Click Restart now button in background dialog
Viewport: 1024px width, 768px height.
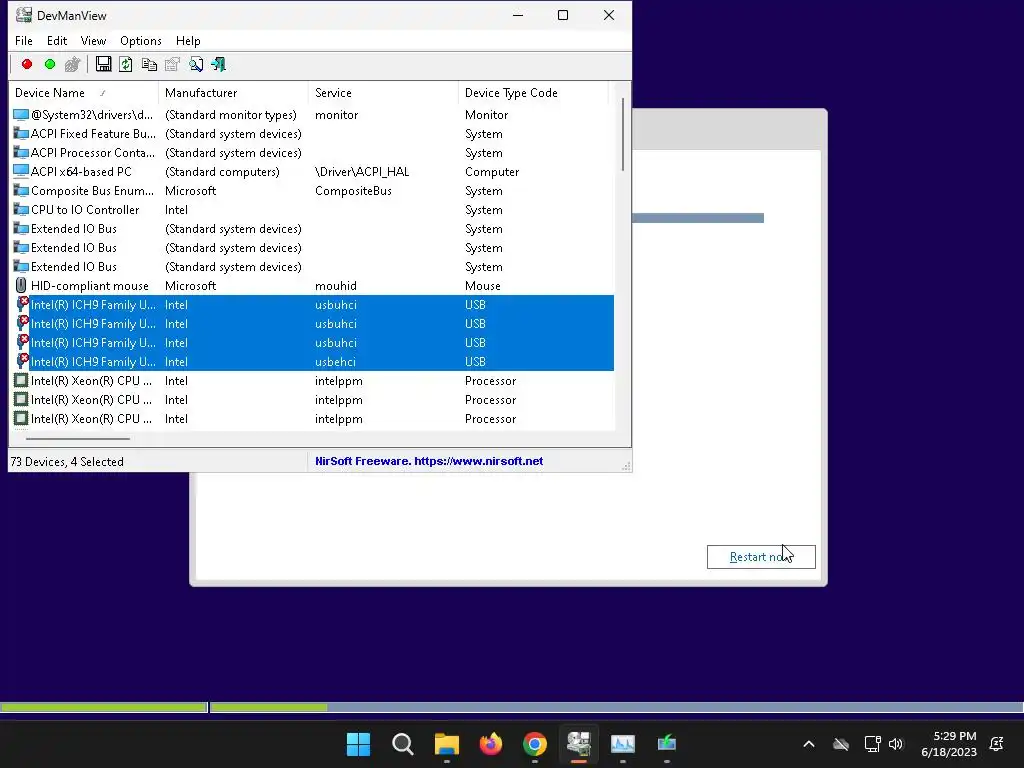tap(761, 557)
